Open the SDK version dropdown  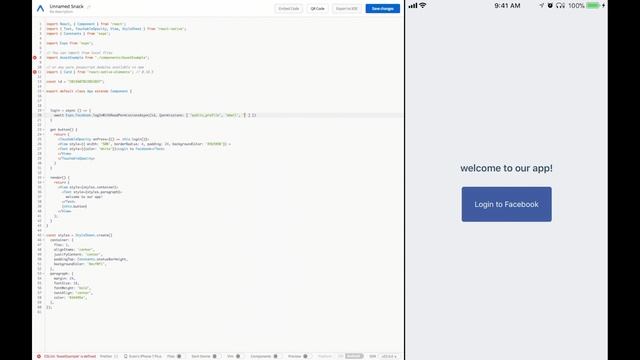389,356
